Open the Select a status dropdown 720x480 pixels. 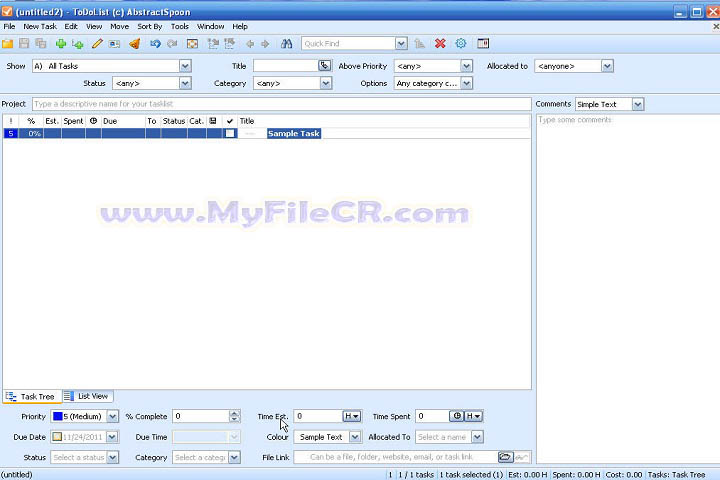pyautogui.click(x=112, y=457)
